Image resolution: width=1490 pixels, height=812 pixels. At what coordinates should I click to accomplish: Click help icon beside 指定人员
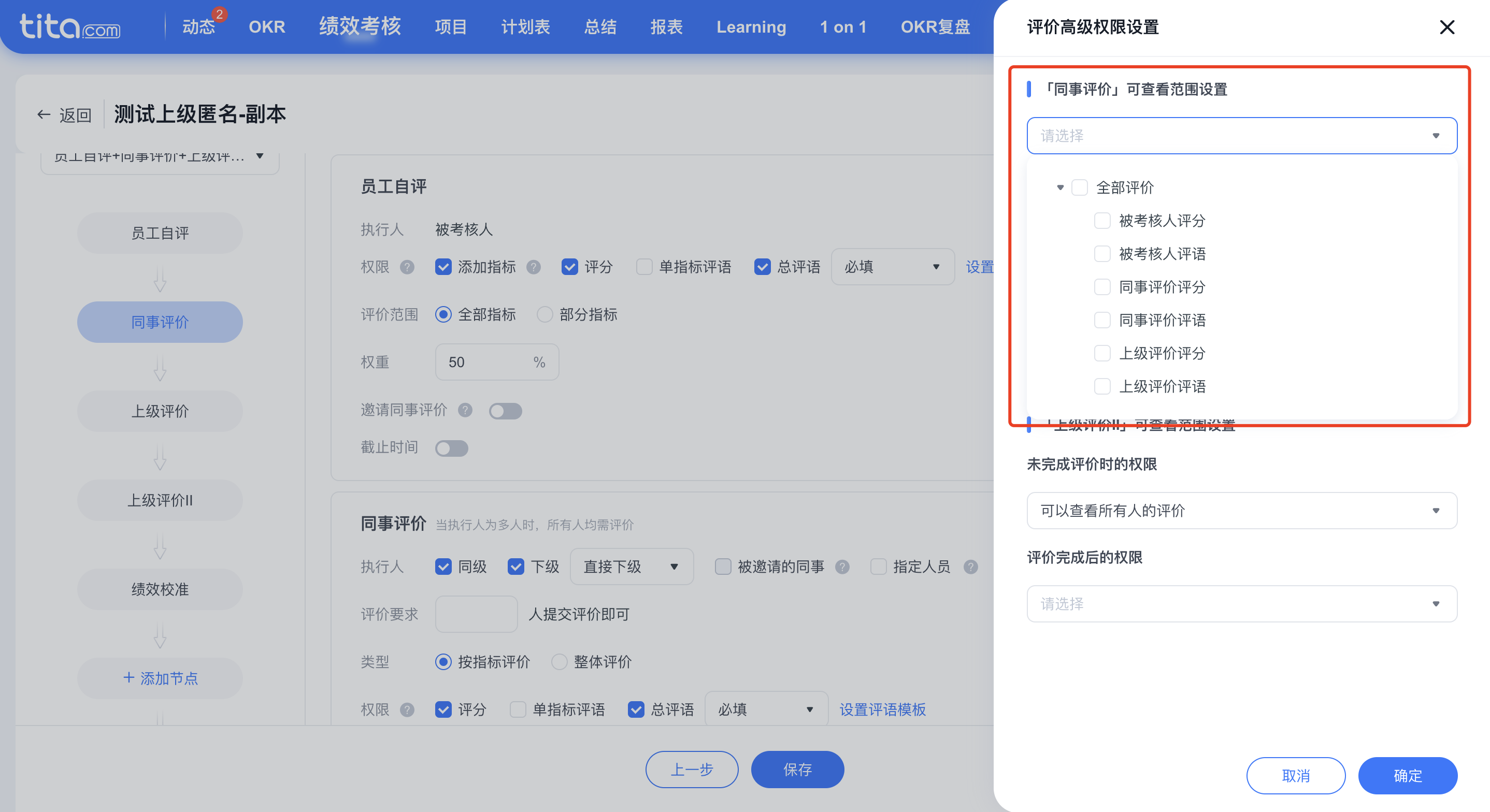click(x=970, y=567)
